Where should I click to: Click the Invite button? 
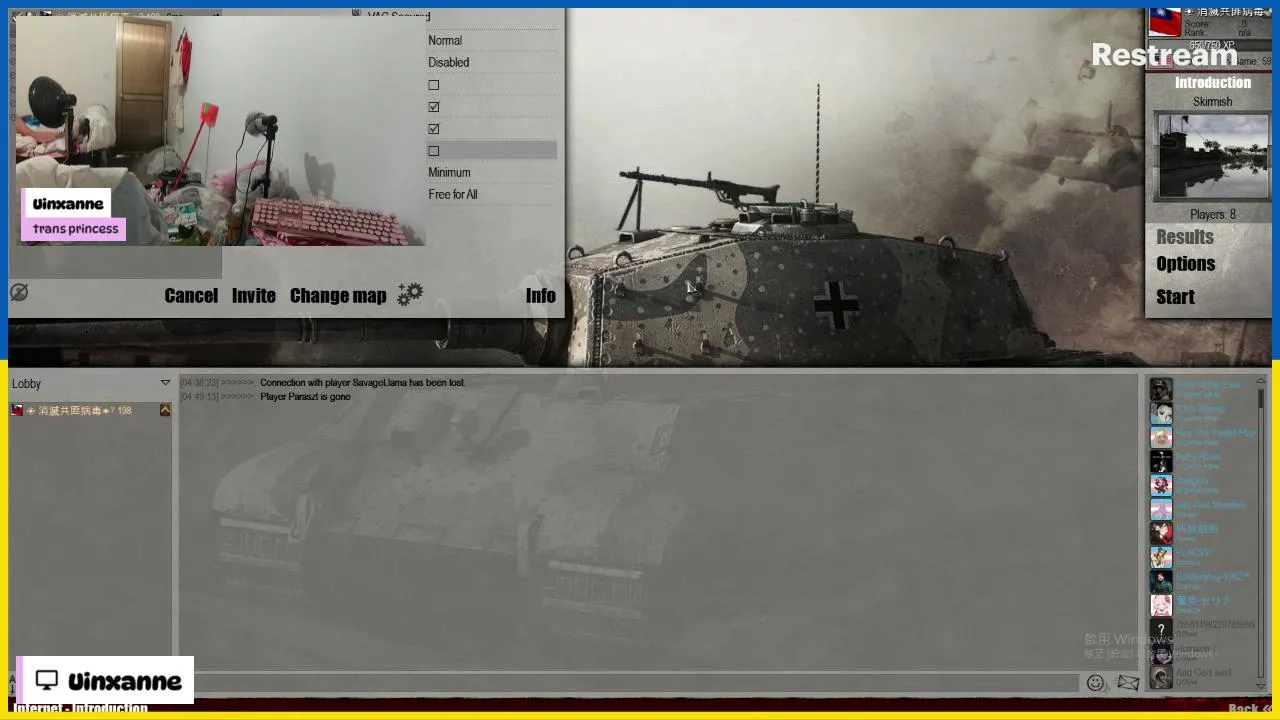click(x=254, y=296)
